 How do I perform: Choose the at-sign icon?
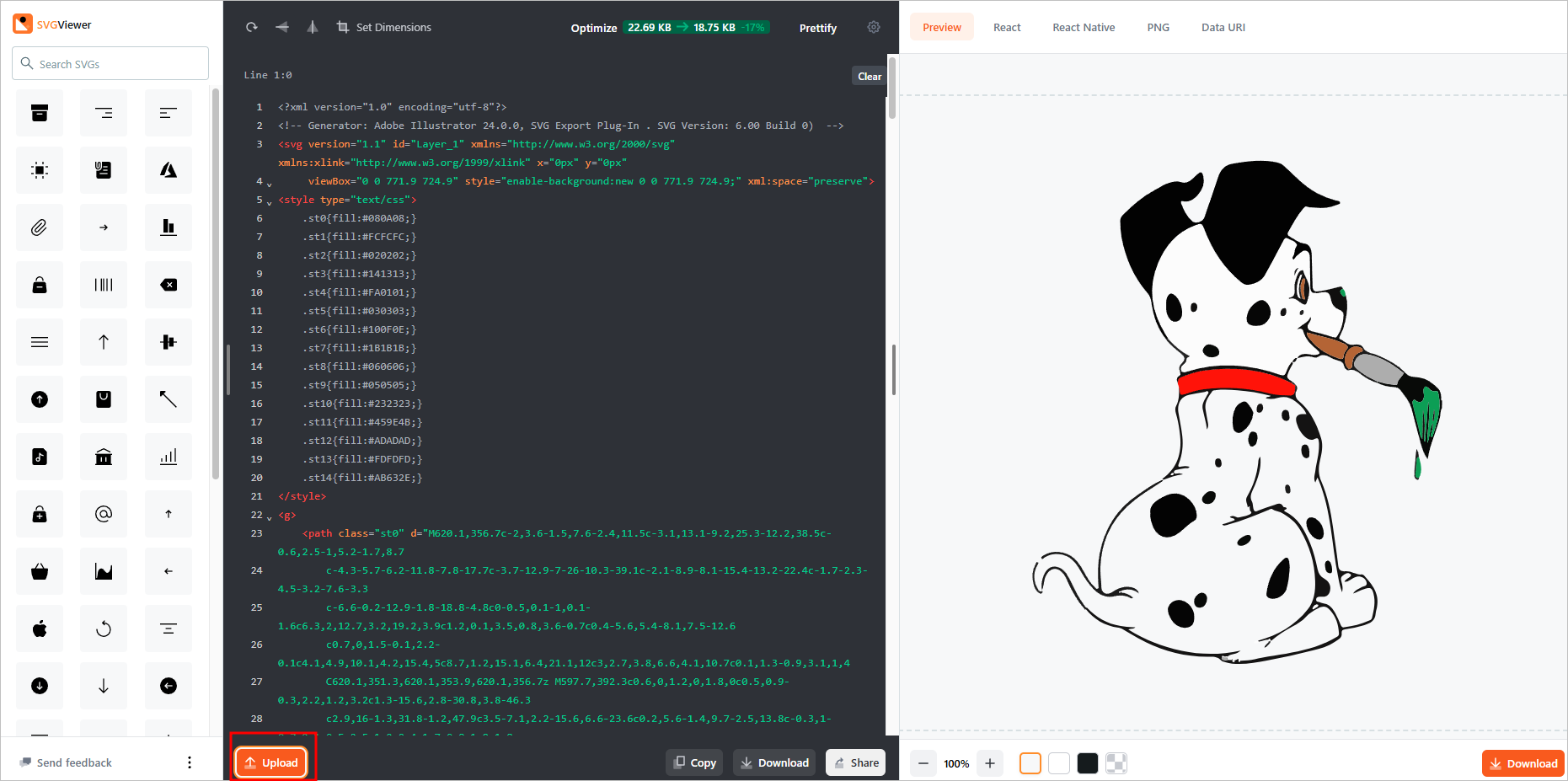tap(104, 514)
